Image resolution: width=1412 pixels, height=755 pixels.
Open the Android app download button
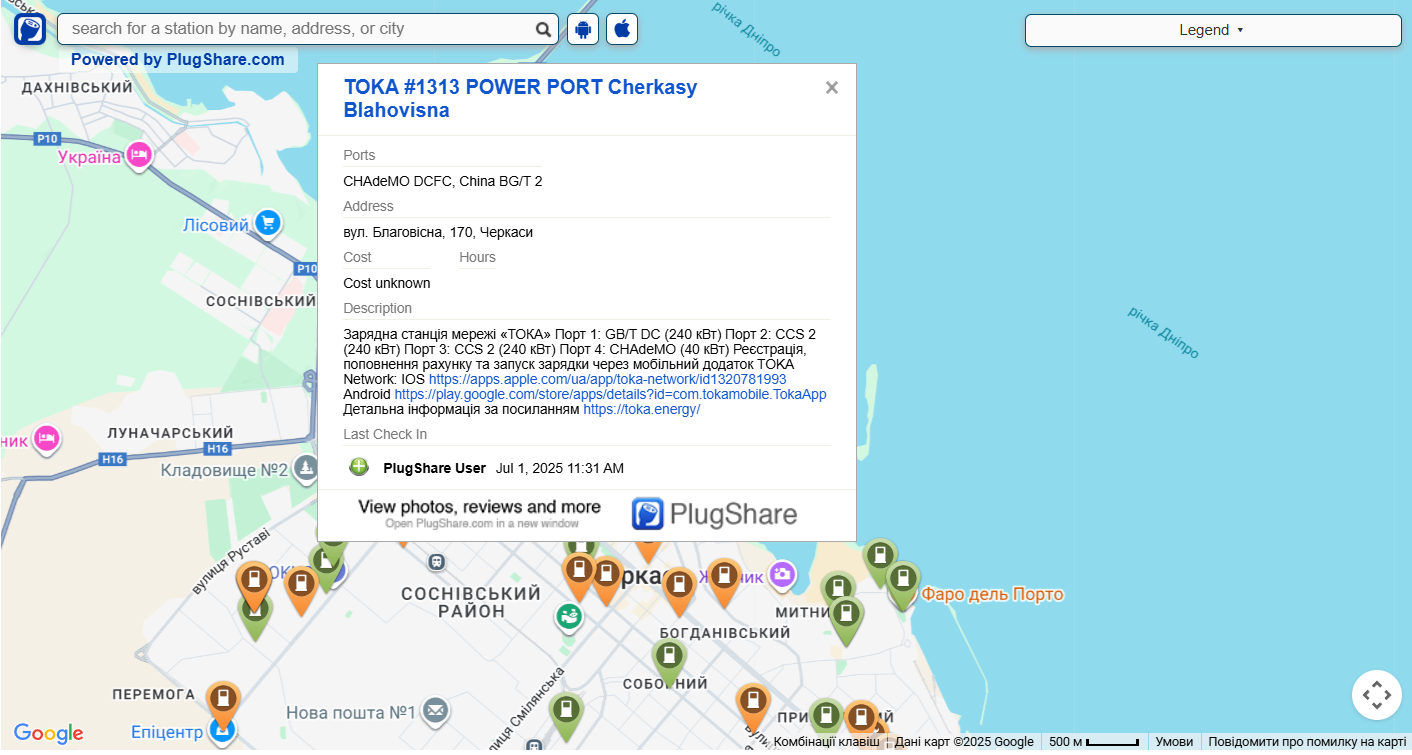coord(583,29)
